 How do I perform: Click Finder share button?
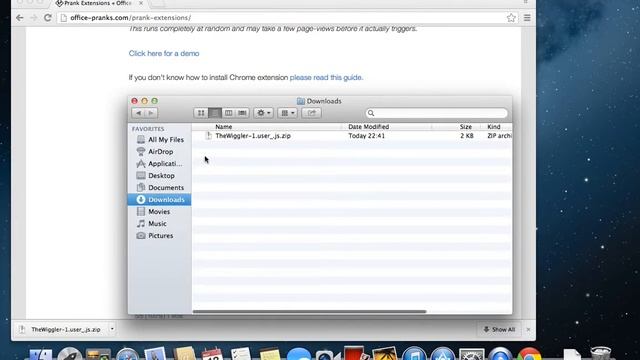(x=311, y=113)
